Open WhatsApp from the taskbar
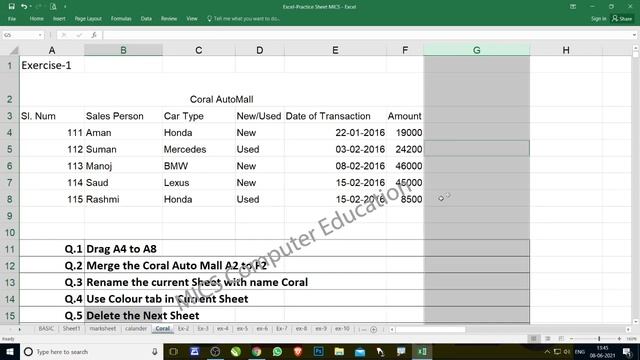640x360 pixels. (277, 351)
